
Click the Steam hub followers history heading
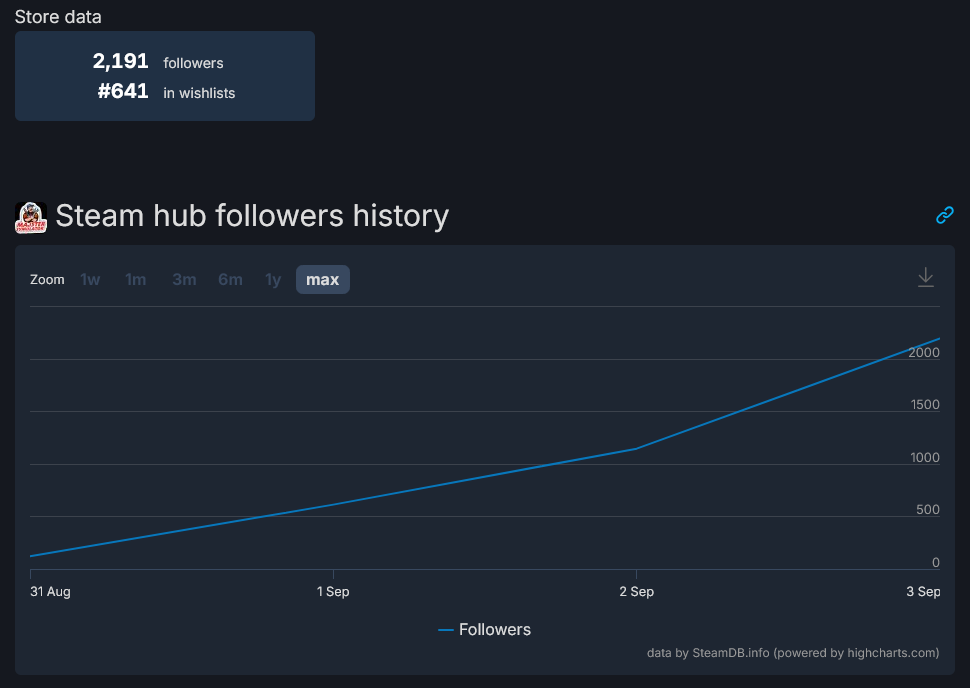pyautogui.click(x=252, y=216)
